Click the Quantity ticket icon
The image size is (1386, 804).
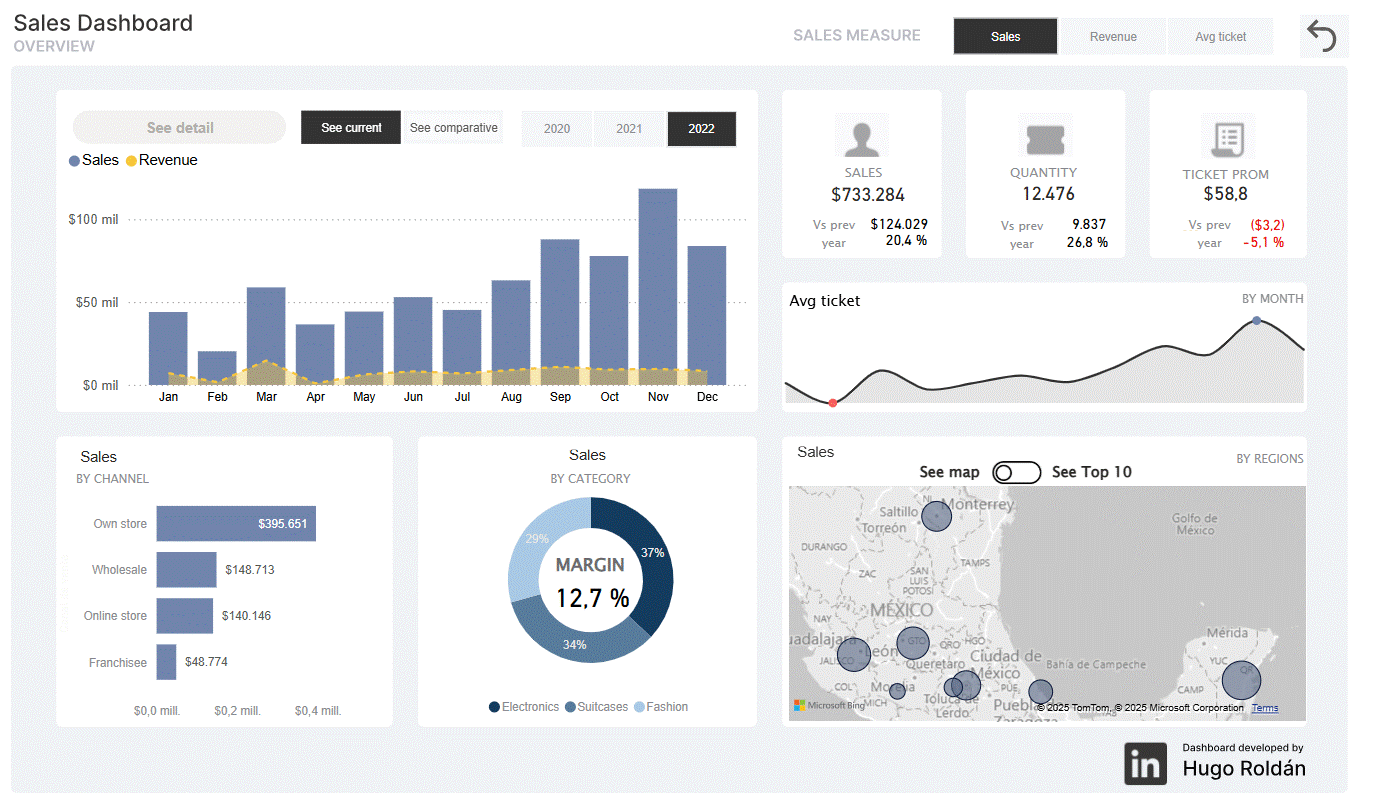click(x=1045, y=136)
